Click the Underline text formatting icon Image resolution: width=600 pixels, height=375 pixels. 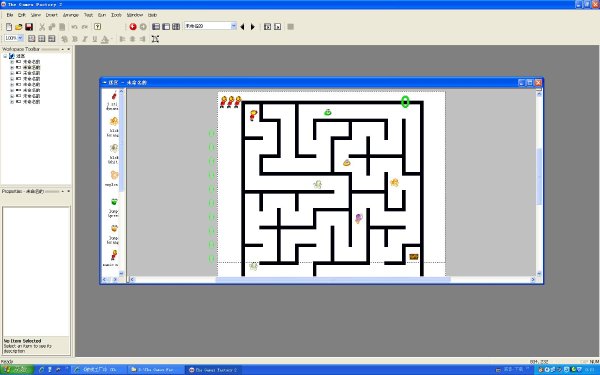[95, 39]
